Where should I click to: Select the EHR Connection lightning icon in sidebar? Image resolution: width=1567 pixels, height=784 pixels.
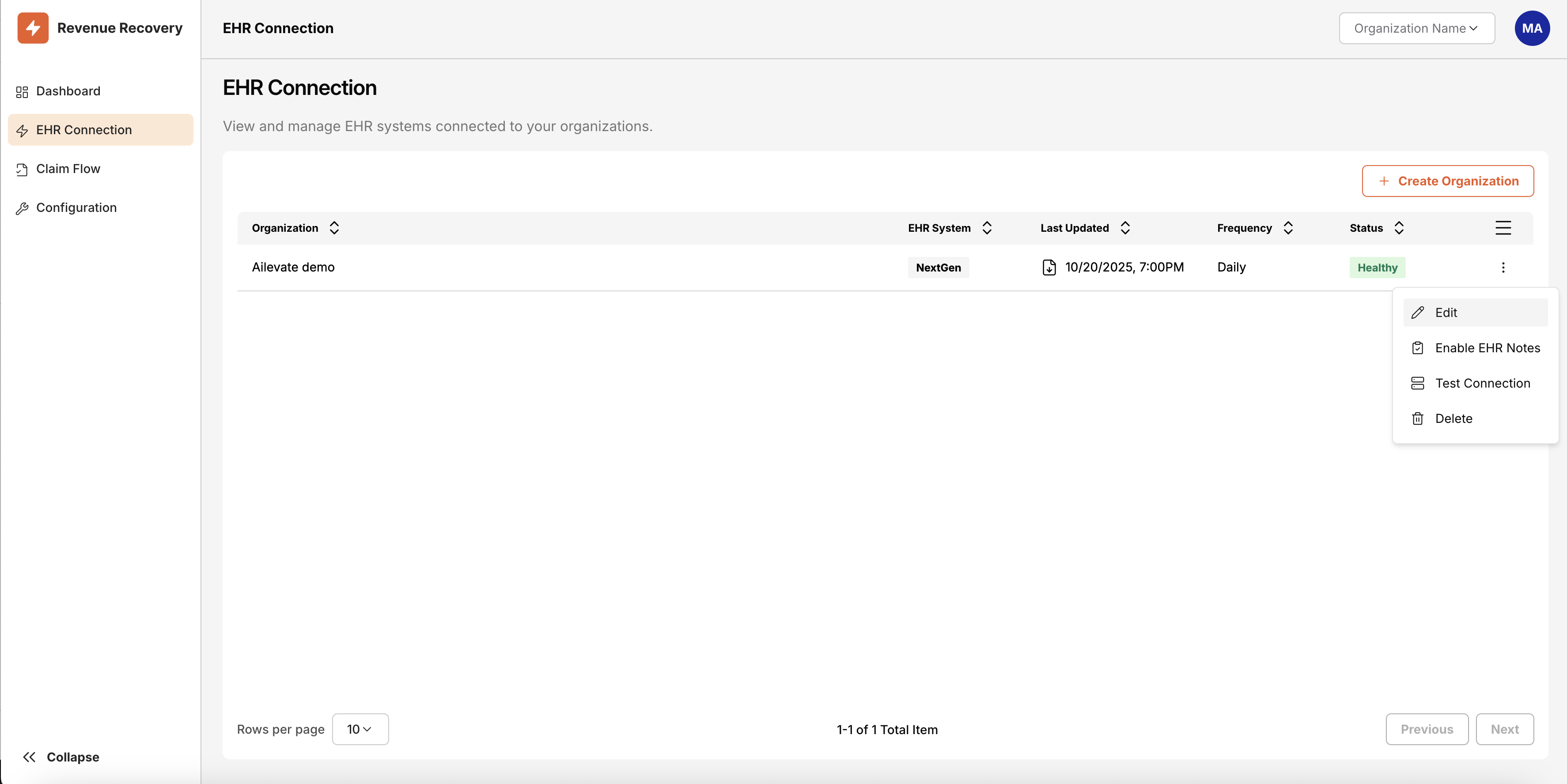23,129
